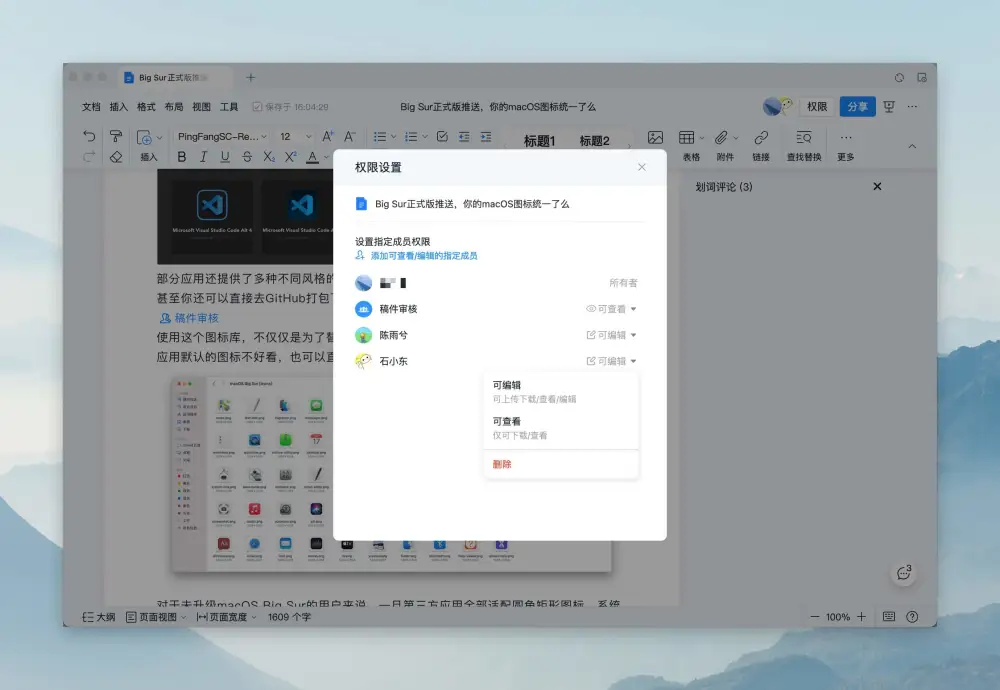This screenshot has height=690, width=1000.
Task: Open font color dropdown arrow
Action: click(x=327, y=157)
